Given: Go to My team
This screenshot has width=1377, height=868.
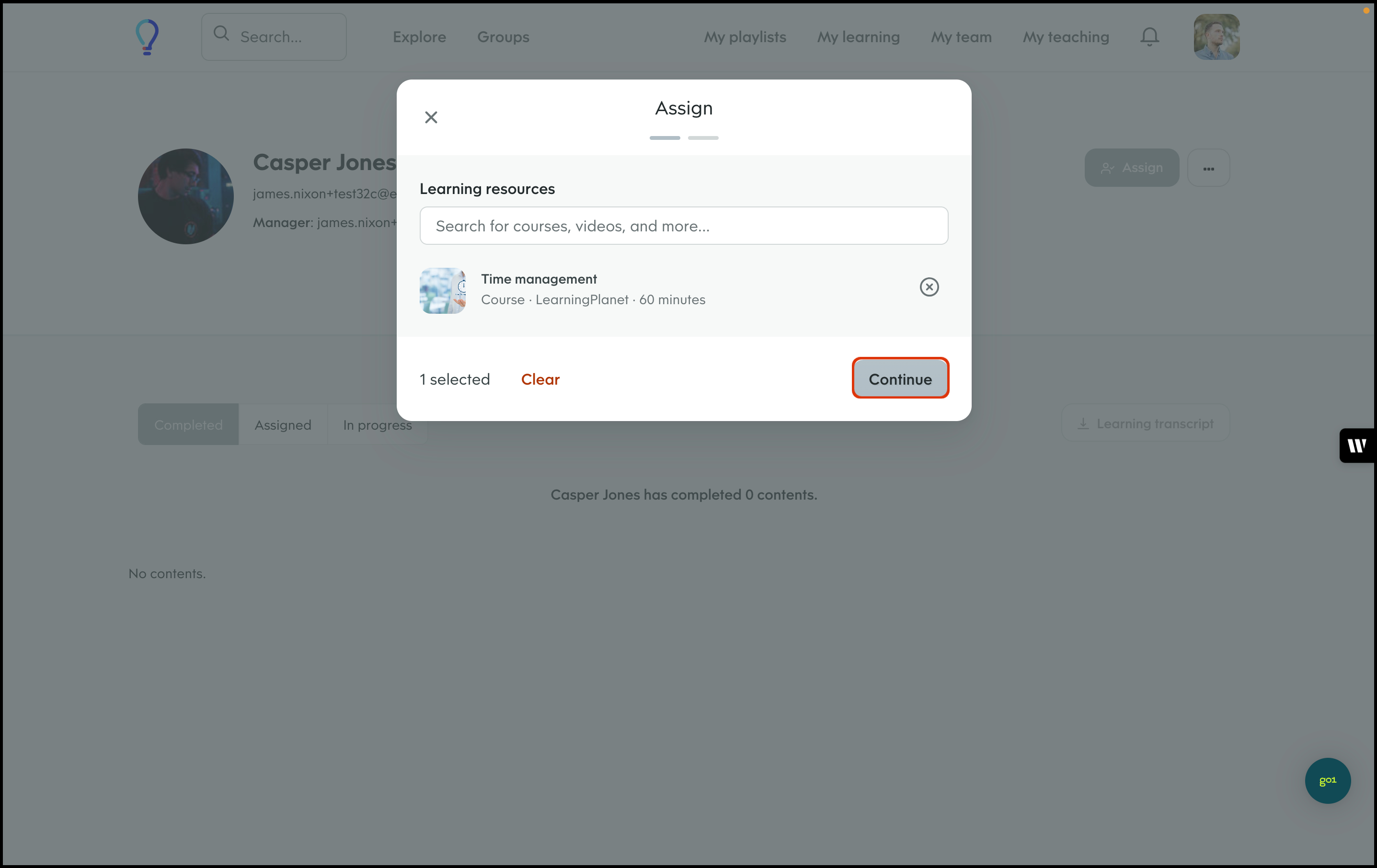Looking at the screenshot, I should click(961, 36).
